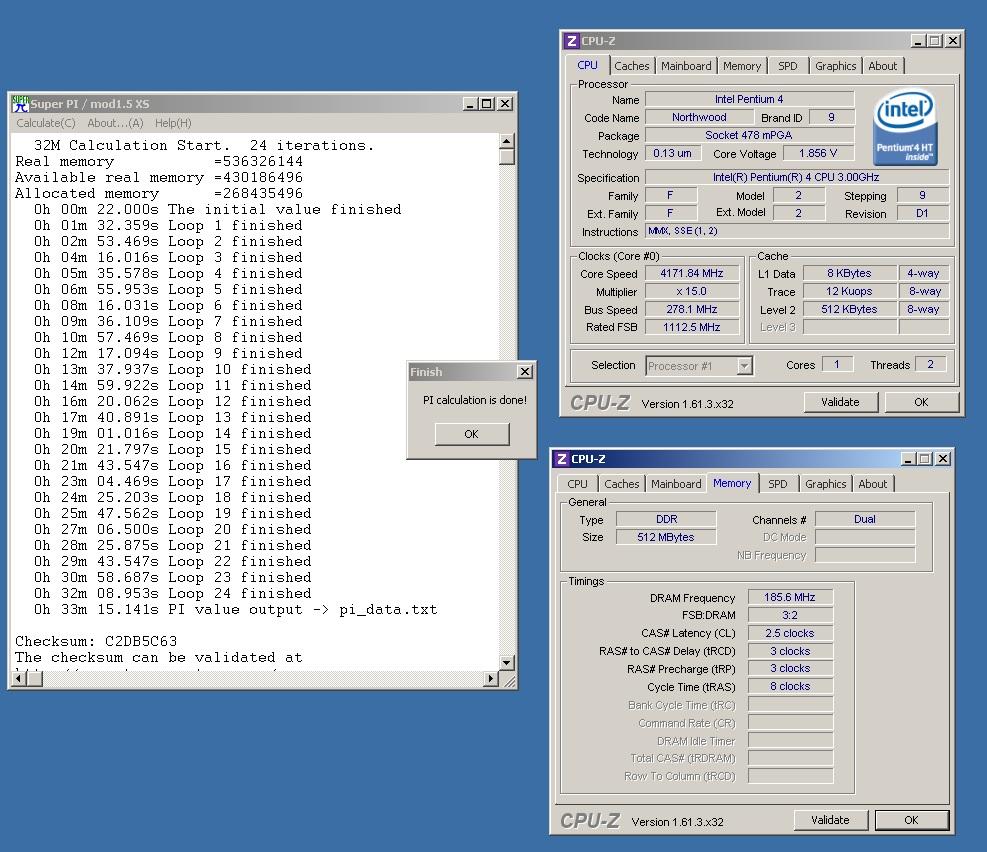Click the Multiplier value x 15.0
This screenshot has width=987, height=852.
[692, 291]
